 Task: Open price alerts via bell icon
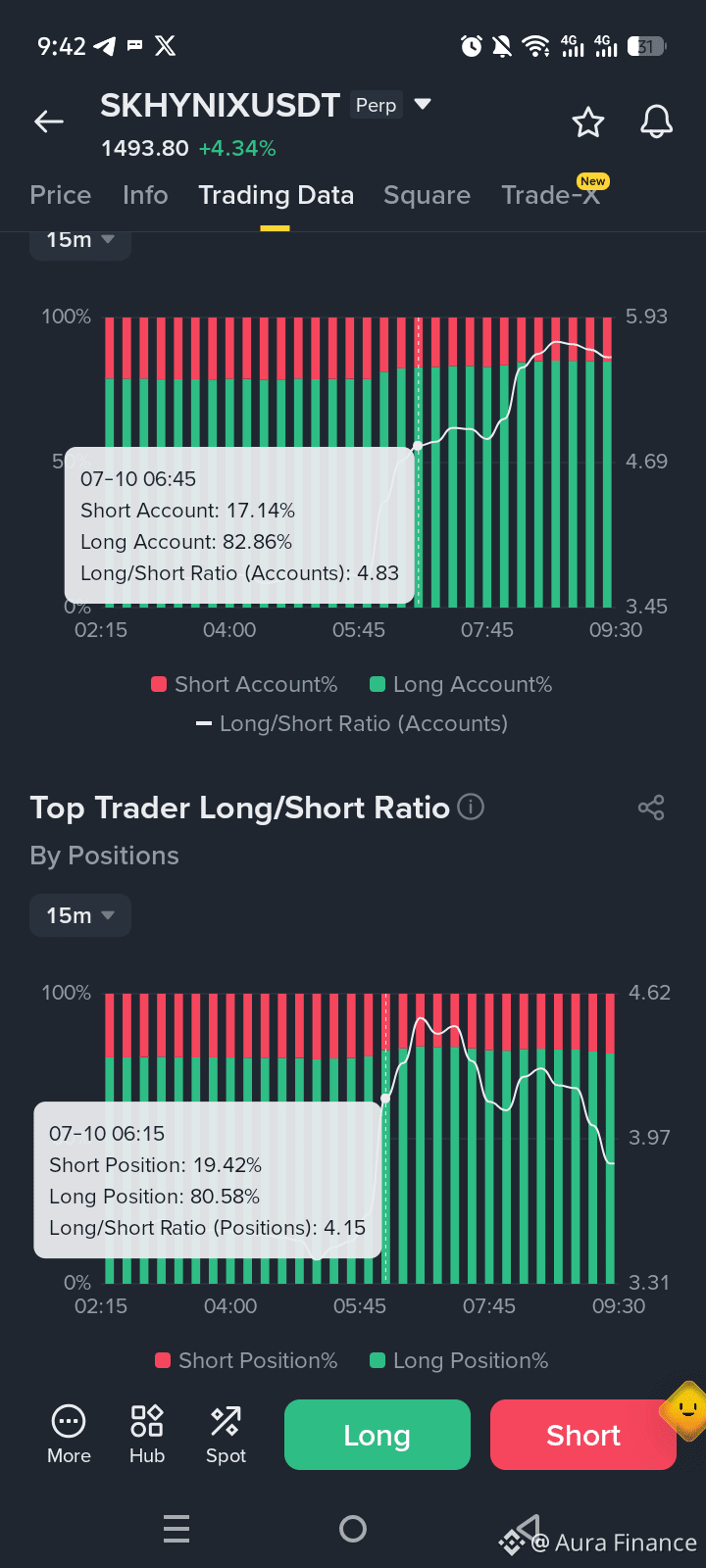[656, 122]
